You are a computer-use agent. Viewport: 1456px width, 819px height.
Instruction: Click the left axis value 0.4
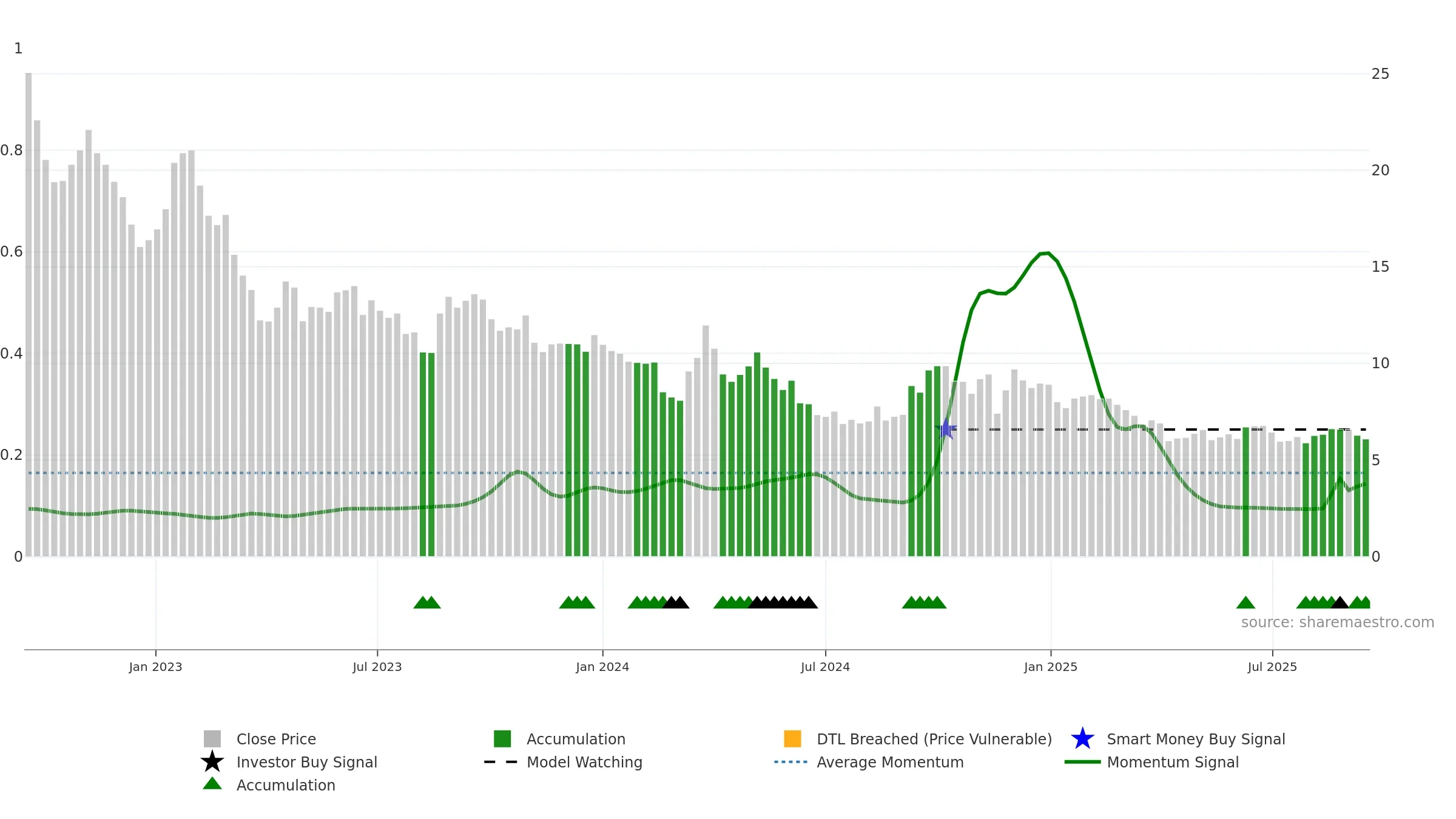pos(12,354)
